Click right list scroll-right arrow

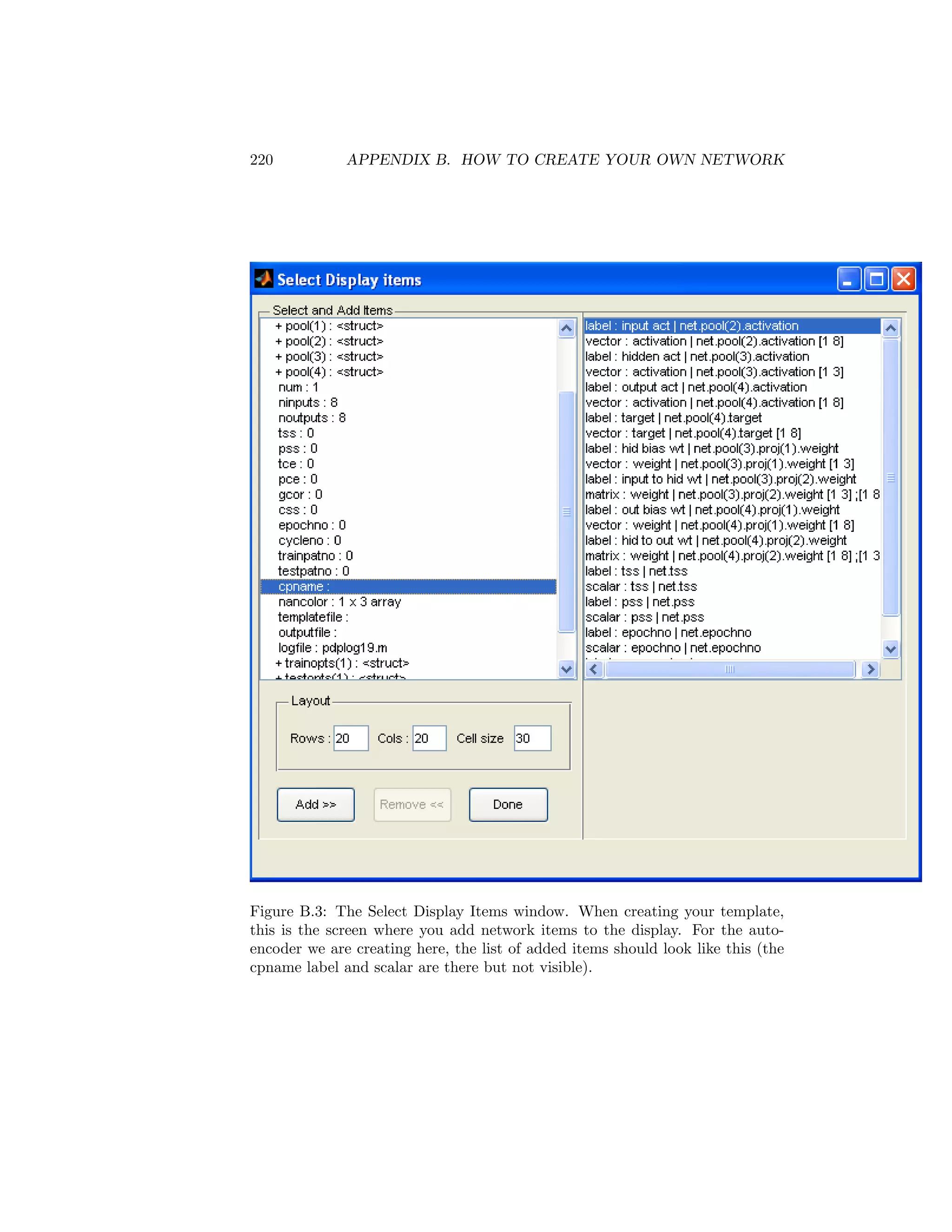(871, 669)
